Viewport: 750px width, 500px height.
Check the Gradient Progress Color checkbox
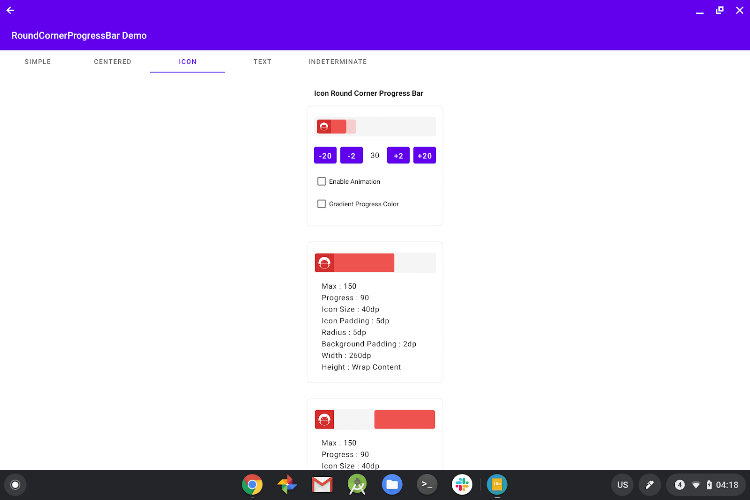[321, 204]
